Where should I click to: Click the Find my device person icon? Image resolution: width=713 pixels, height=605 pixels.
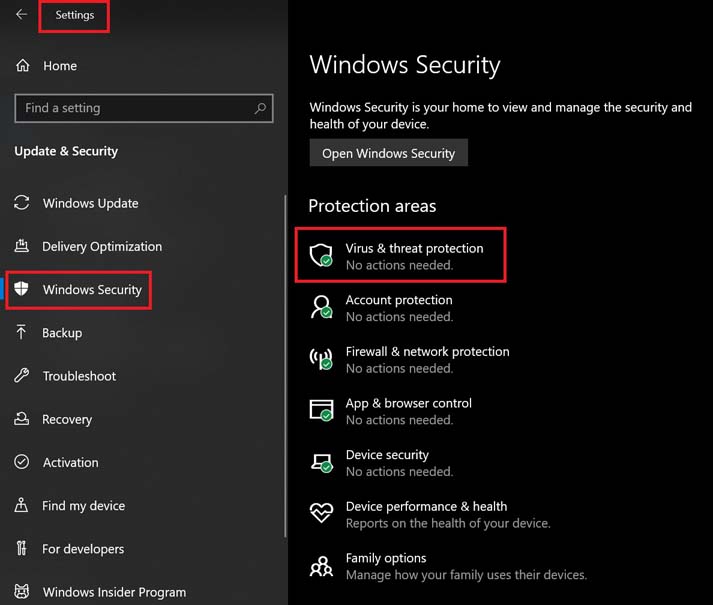(x=21, y=505)
